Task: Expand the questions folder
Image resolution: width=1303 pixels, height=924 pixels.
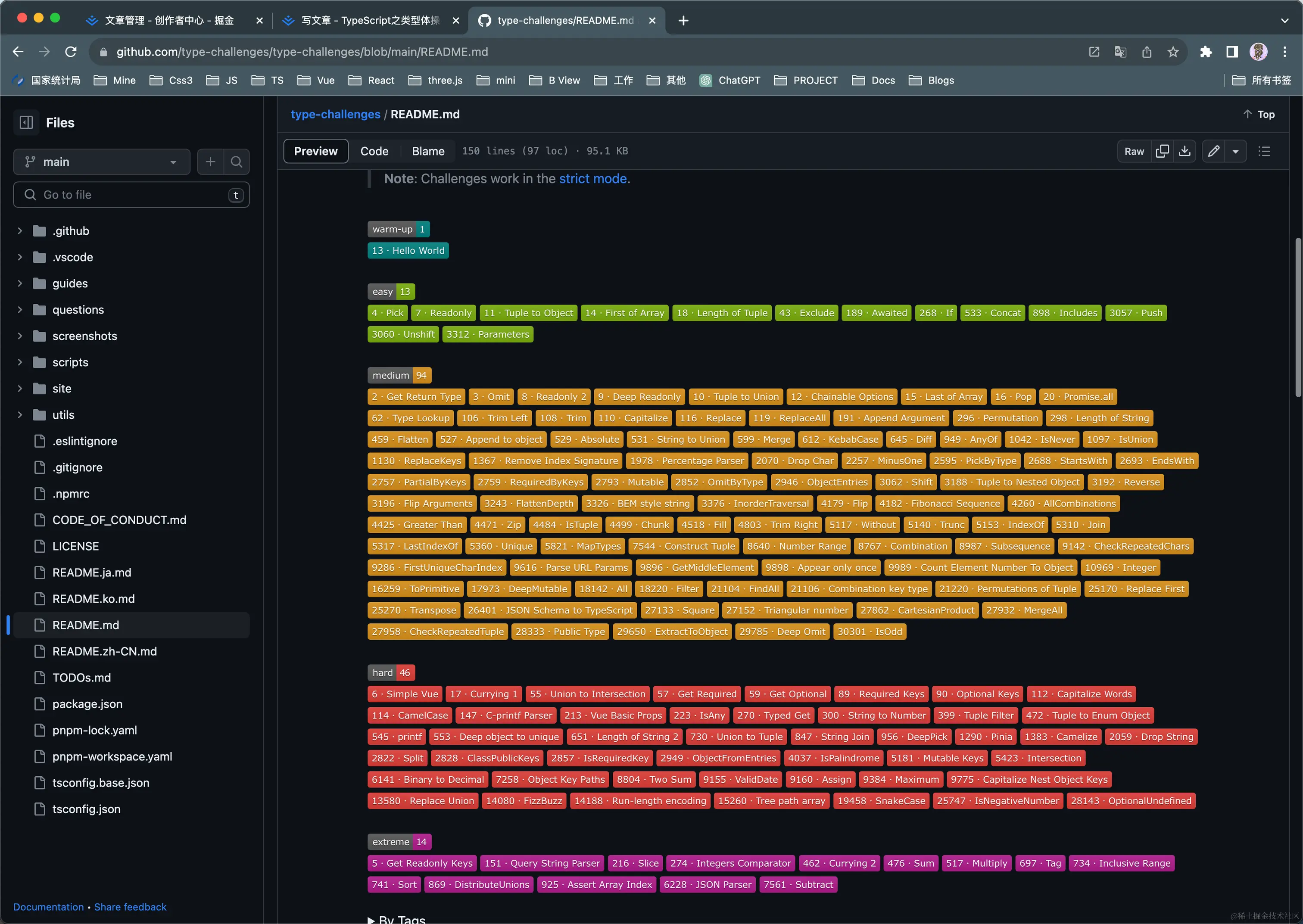Action: coord(20,310)
